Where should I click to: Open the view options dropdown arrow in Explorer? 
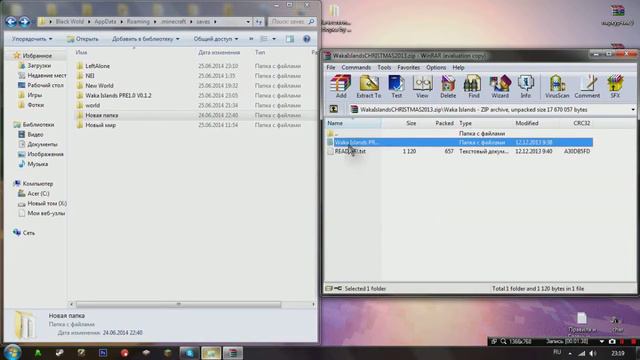(274, 39)
